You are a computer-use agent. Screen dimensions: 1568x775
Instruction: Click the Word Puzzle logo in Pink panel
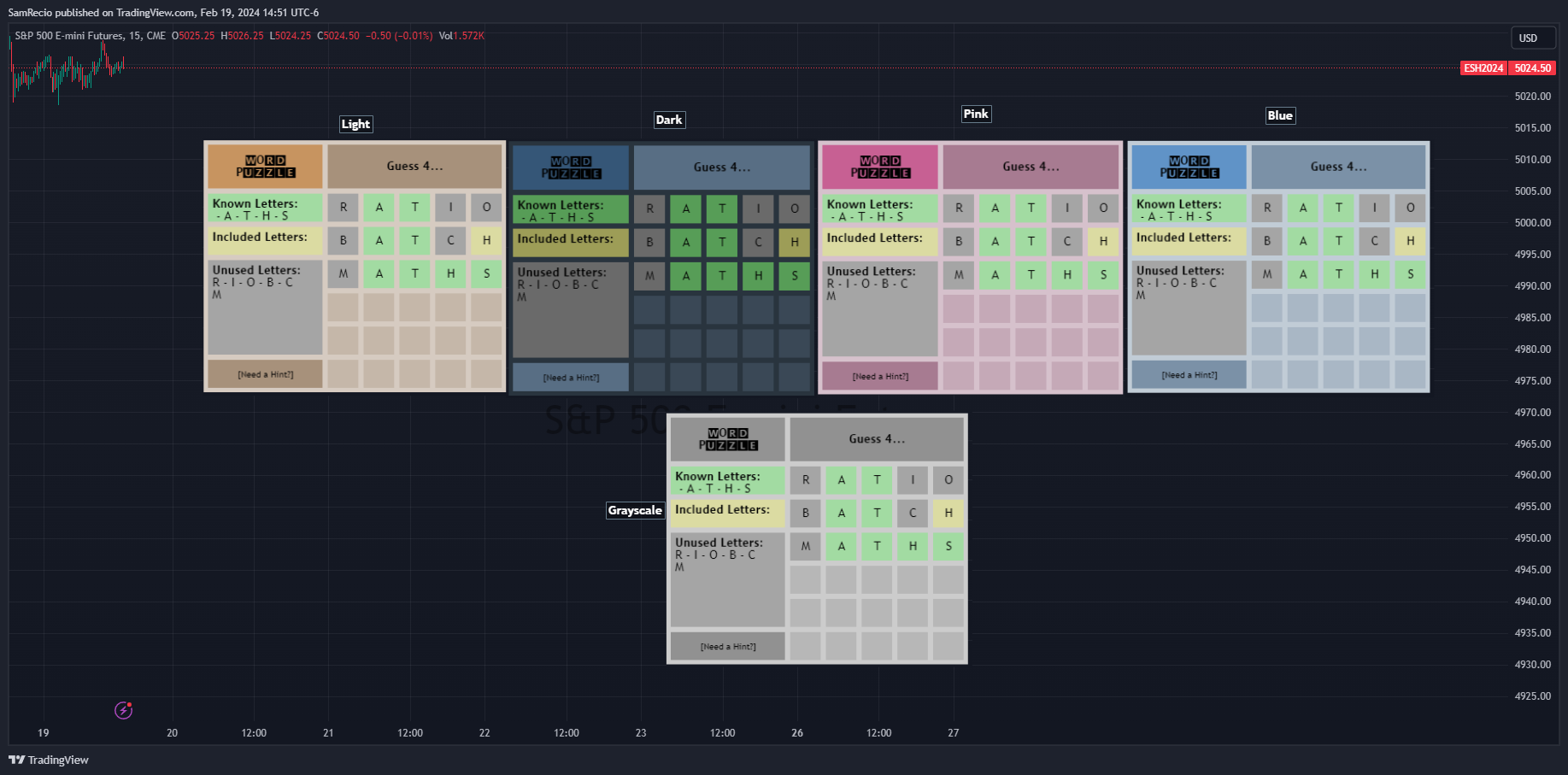click(880, 167)
